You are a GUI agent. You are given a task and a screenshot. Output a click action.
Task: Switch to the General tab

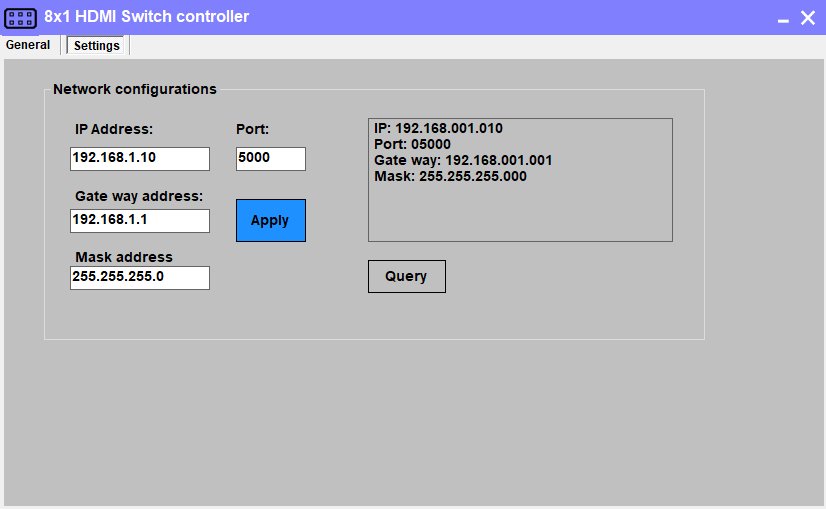coord(28,45)
